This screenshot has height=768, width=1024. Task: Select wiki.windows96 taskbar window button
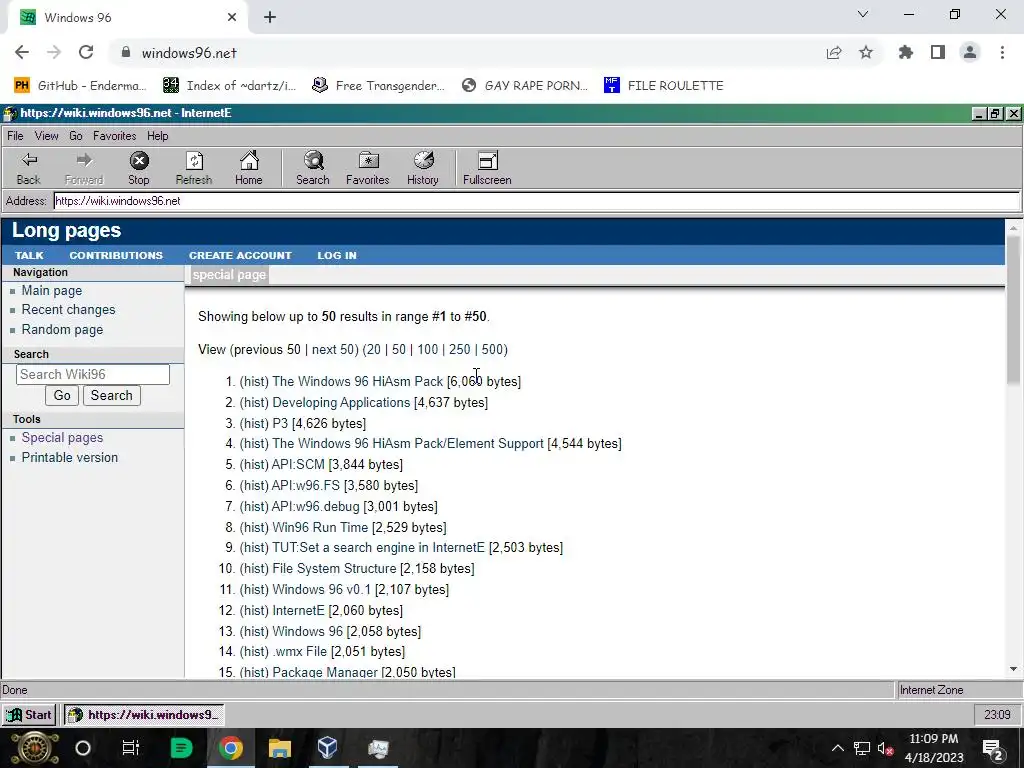pyautogui.click(x=144, y=714)
